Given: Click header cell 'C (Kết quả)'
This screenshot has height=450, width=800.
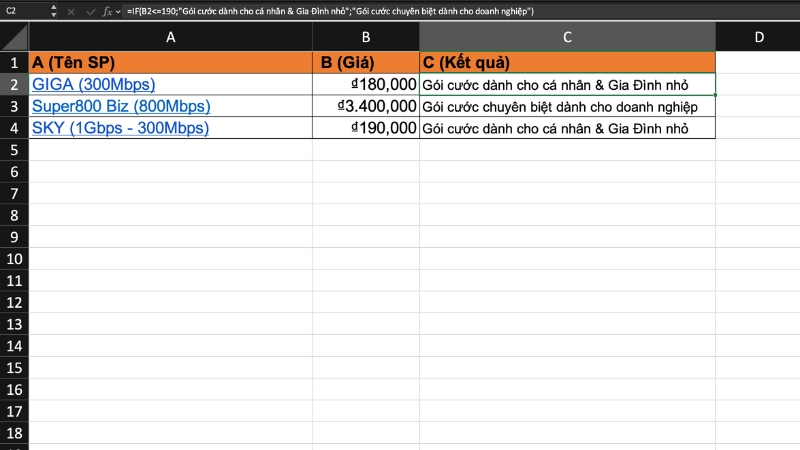Looking at the screenshot, I should tap(567, 63).
